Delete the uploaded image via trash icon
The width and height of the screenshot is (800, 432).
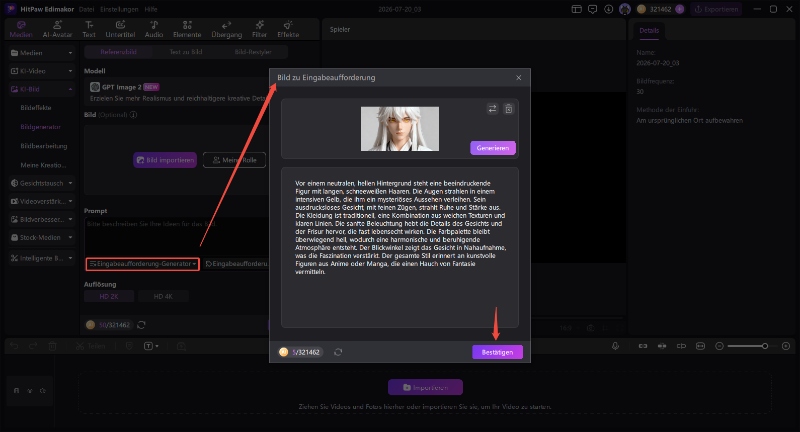coord(509,109)
